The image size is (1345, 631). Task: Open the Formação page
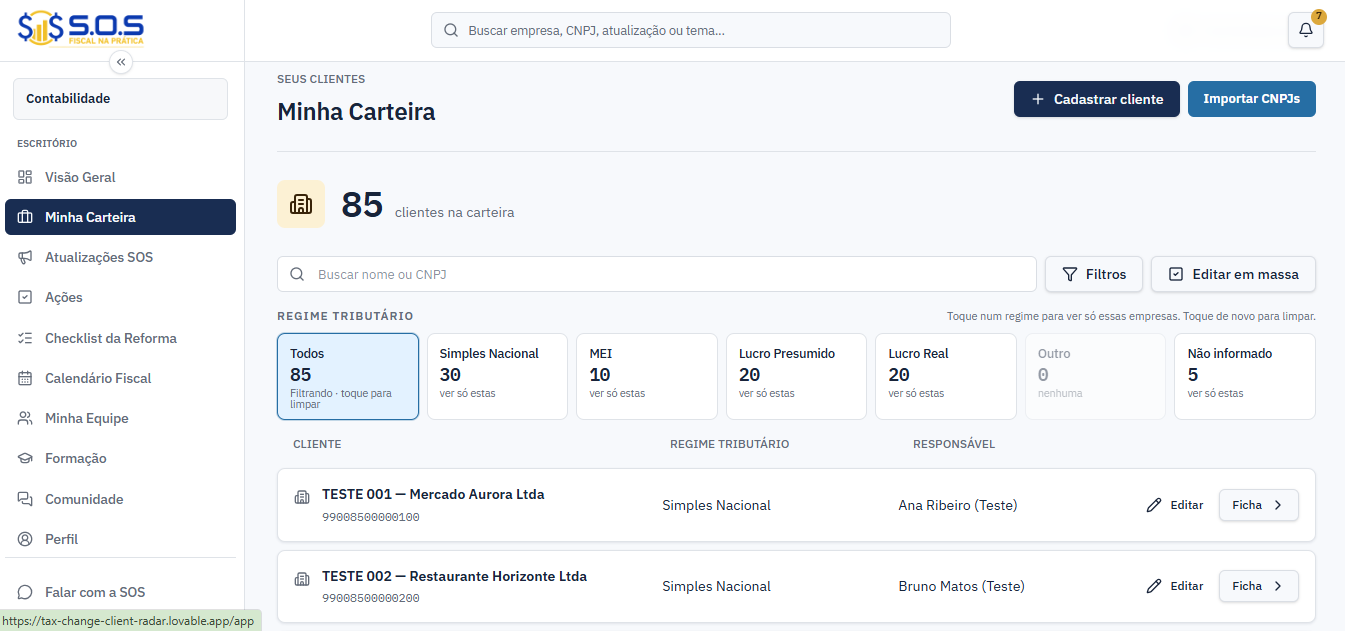tap(120, 458)
